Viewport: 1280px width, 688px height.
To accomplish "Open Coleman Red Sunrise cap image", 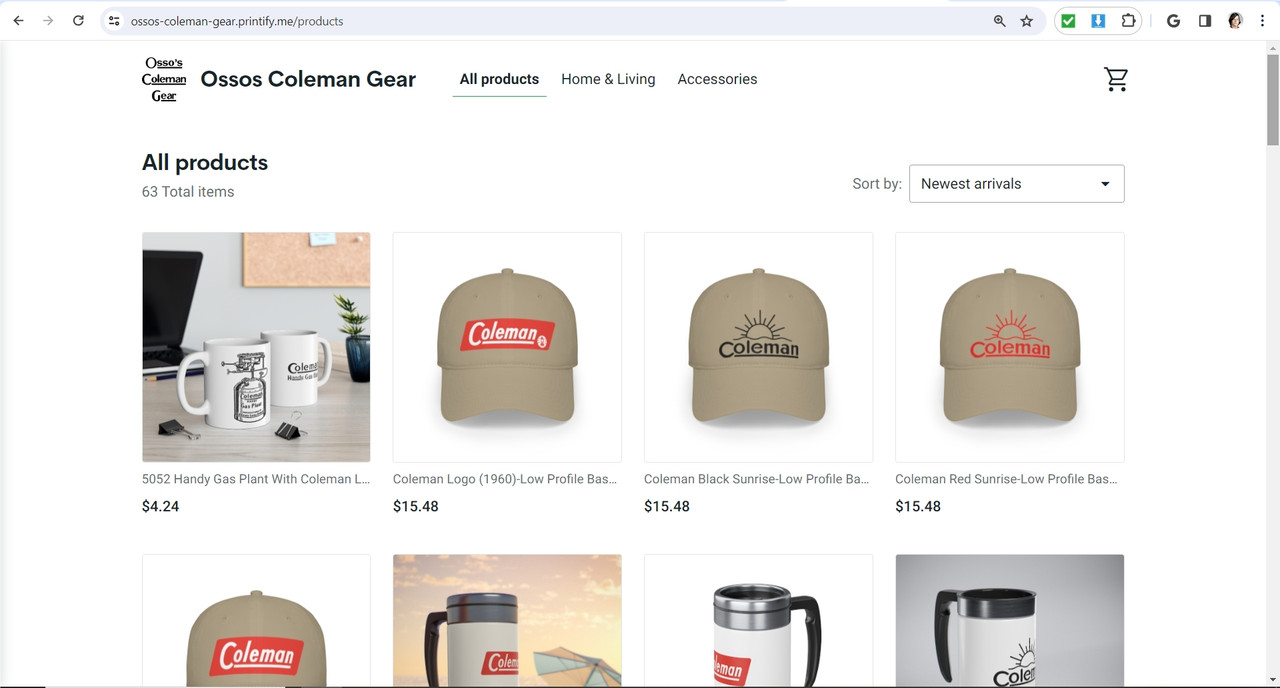I will (1009, 347).
